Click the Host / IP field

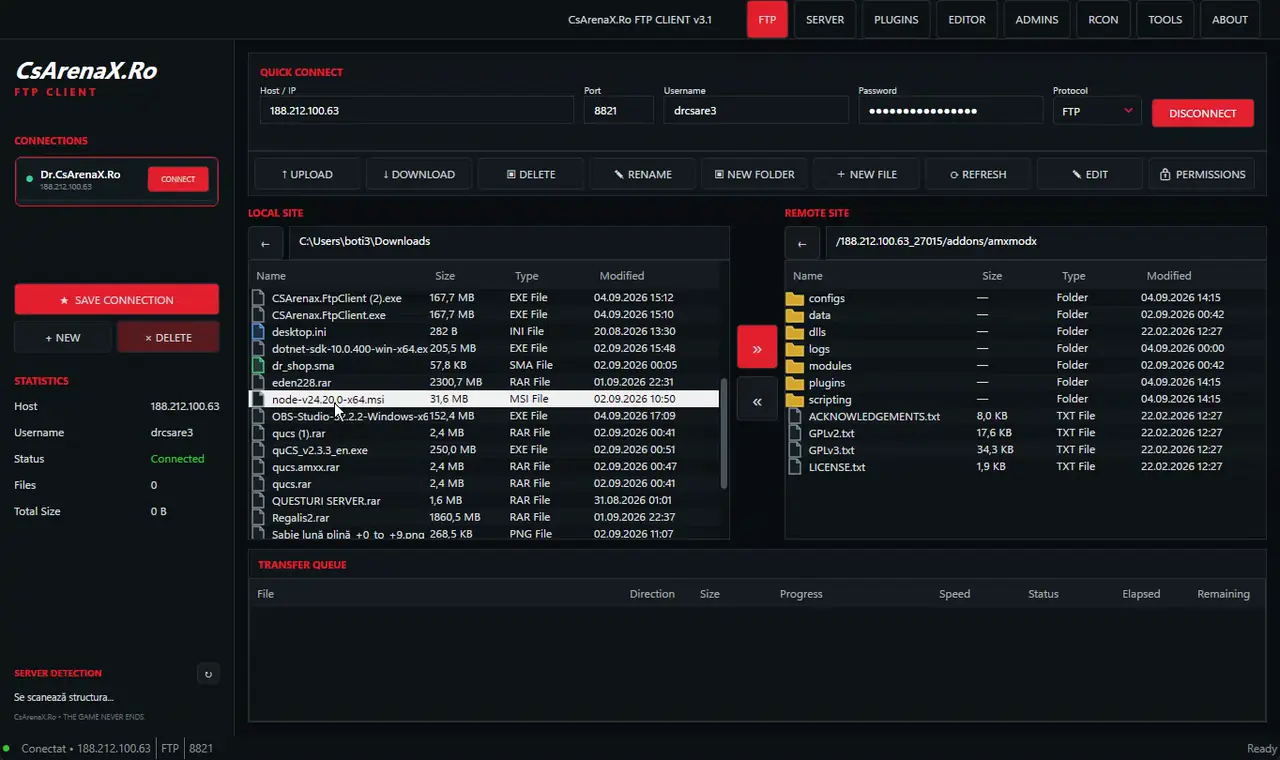417,111
